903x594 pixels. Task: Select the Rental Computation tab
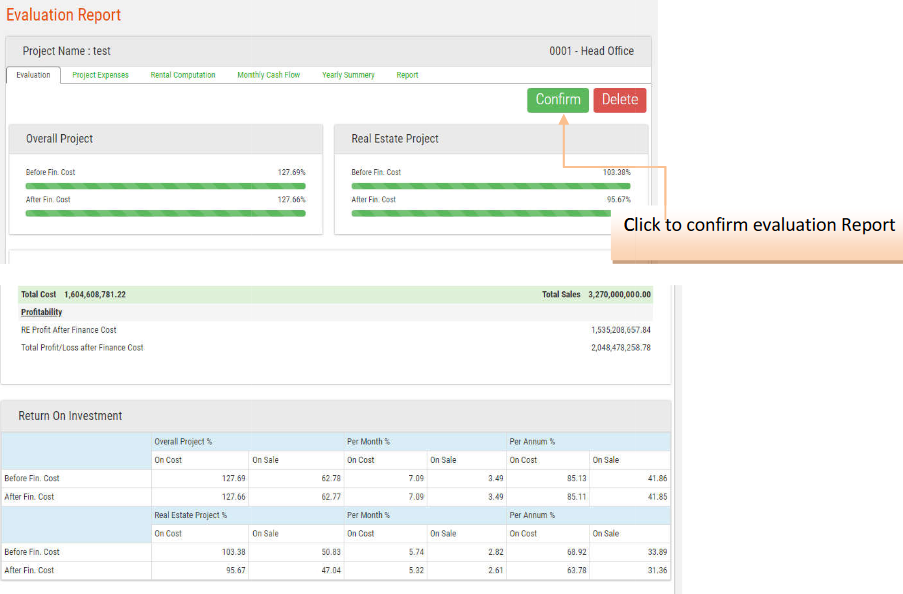click(182, 75)
